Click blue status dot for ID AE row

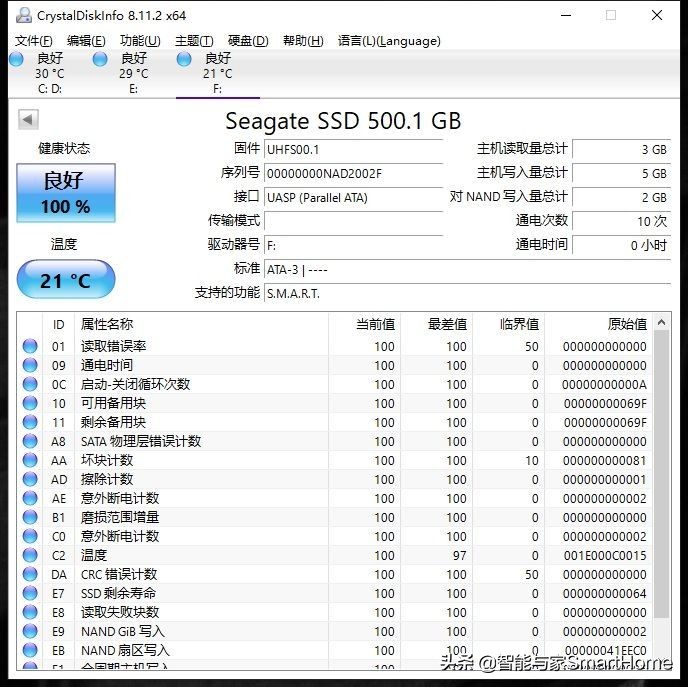point(30,498)
